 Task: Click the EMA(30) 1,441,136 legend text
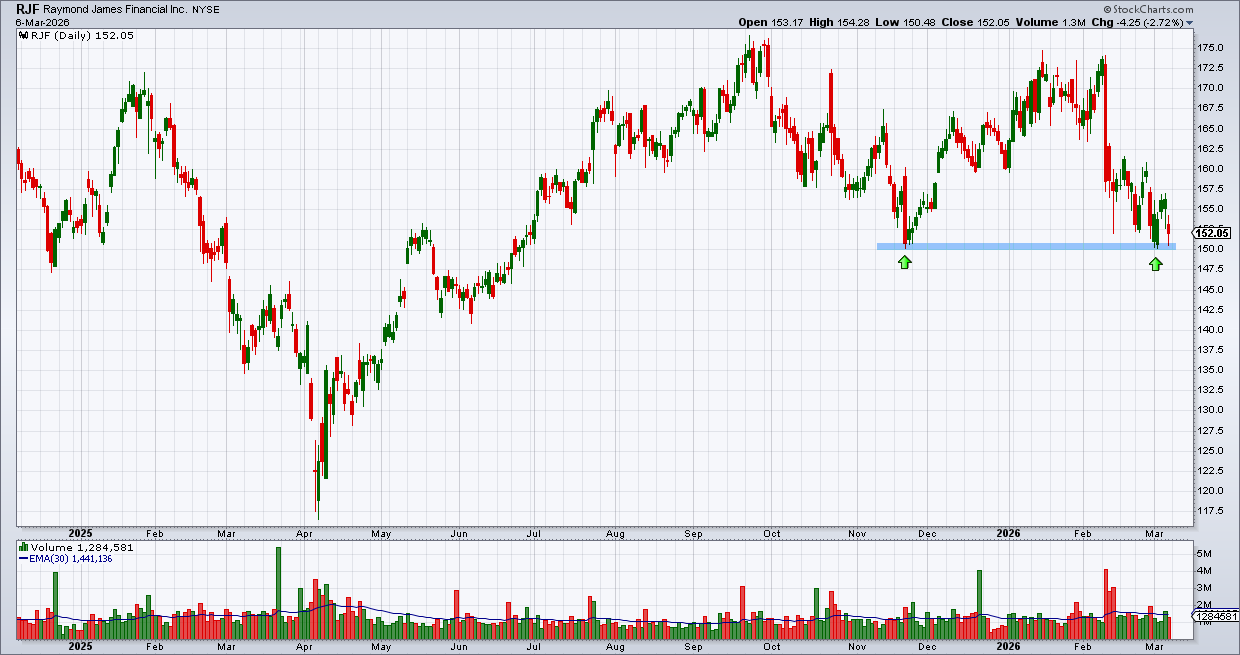(73, 559)
